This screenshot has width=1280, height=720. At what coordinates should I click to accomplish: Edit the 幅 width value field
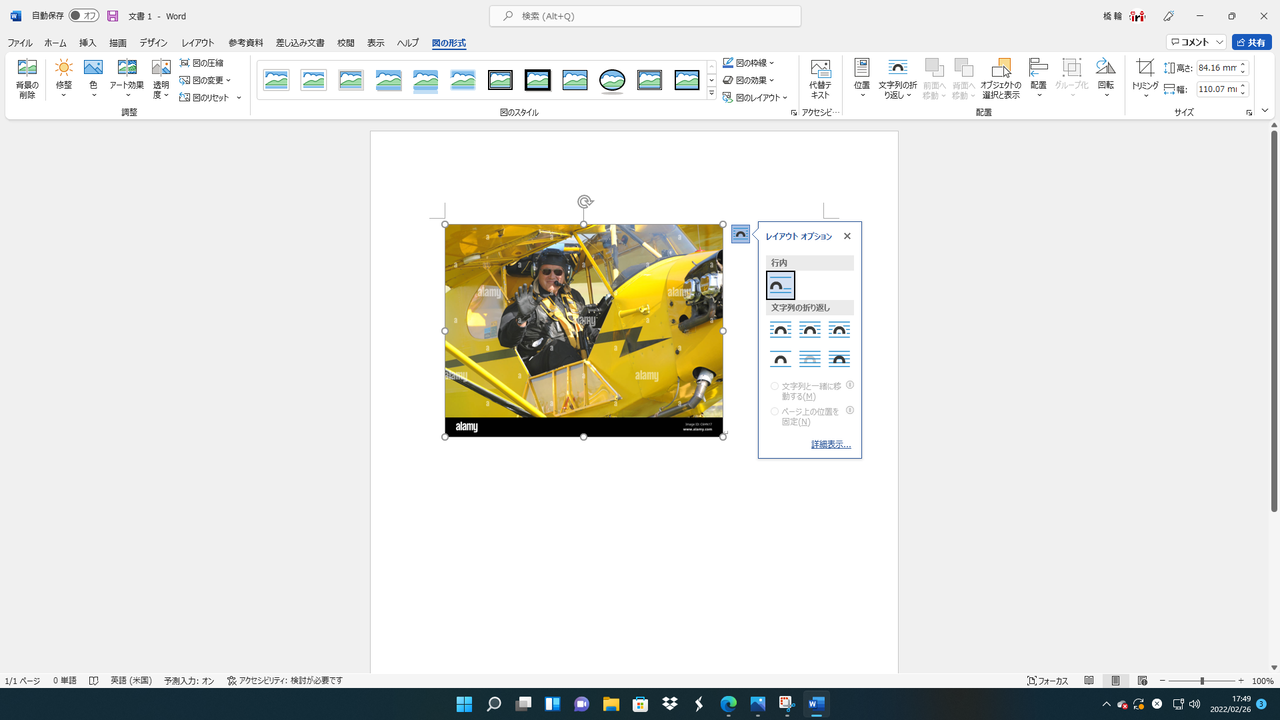(x=1217, y=89)
